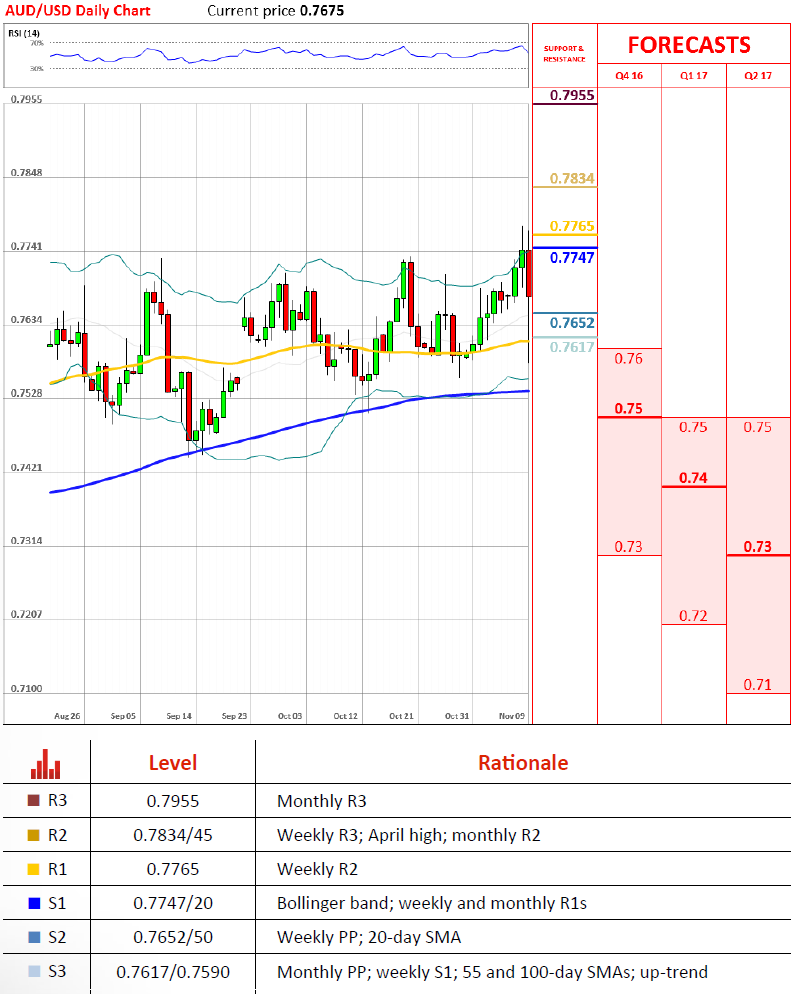Click the Sep 05 date axis label

click(123, 716)
